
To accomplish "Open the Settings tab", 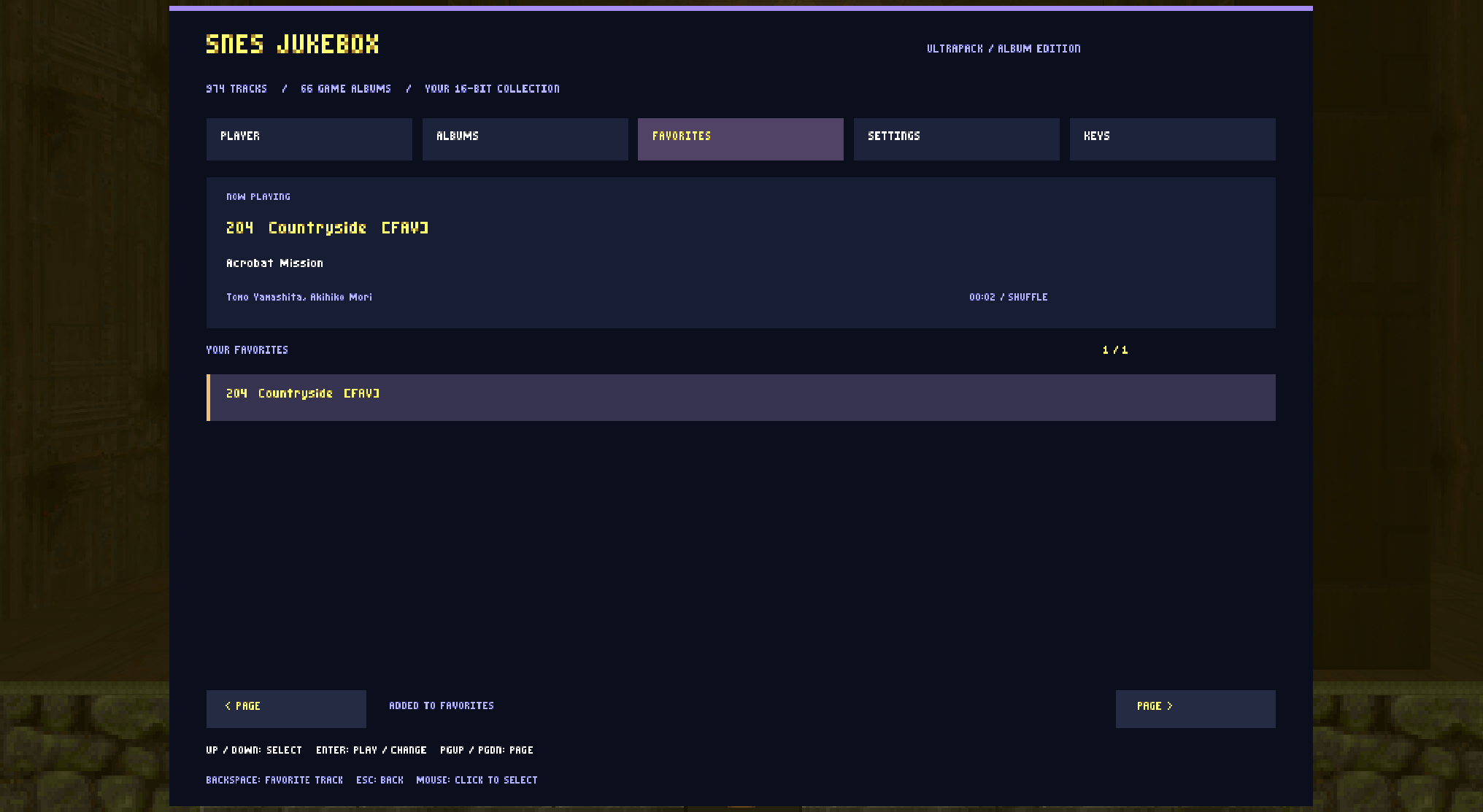I will (957, 139).
